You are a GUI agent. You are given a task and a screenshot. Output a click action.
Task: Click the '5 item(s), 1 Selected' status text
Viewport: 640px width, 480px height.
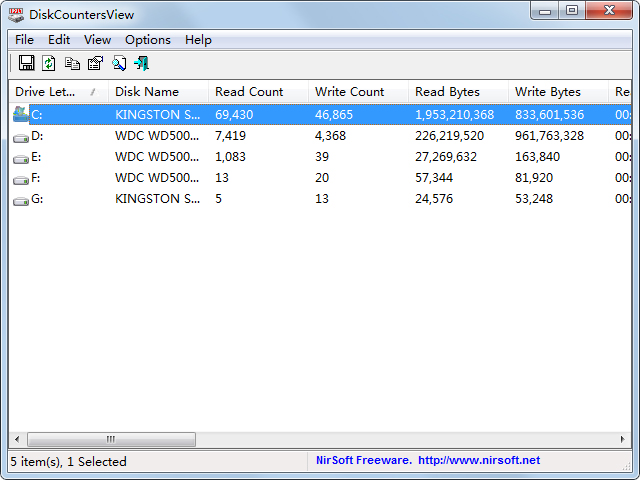(x=69, y=462)
